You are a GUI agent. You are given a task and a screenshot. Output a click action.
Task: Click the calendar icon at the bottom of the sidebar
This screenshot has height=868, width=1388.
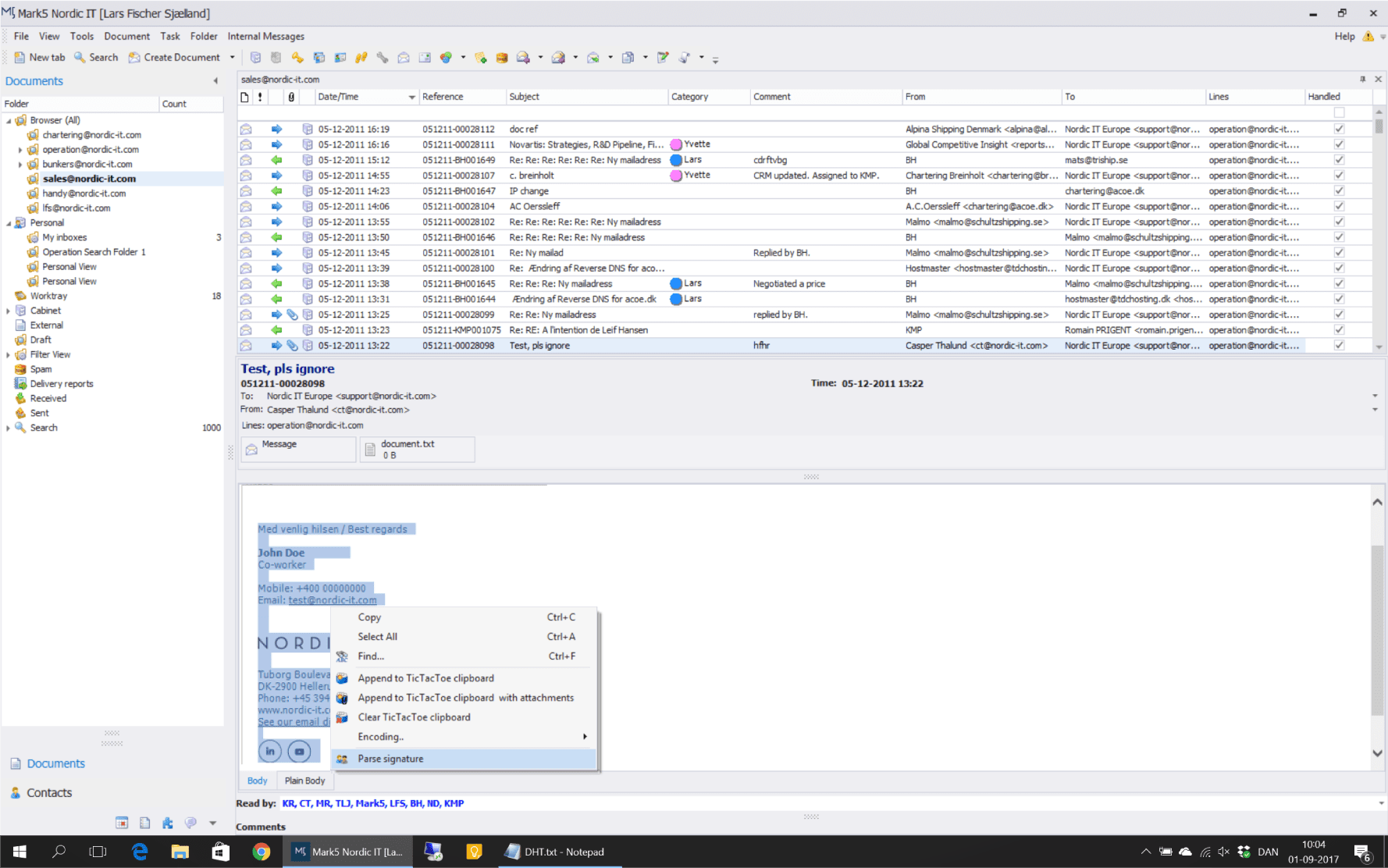pyautogui.click(x=122, y=823)
